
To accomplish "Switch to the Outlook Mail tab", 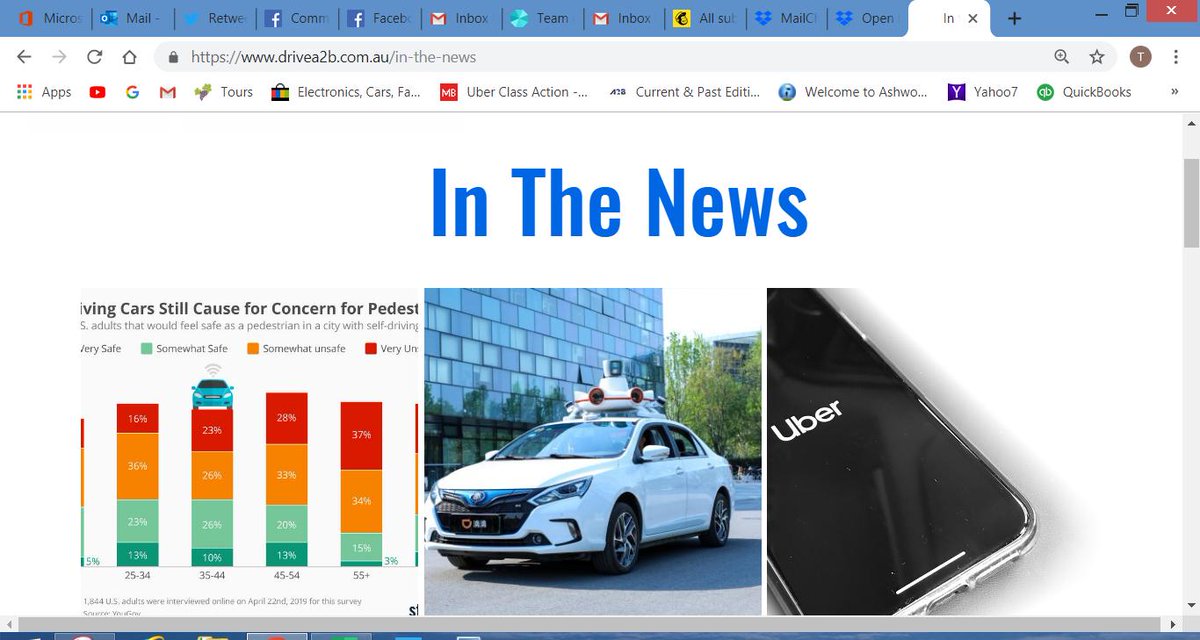I will (x=131, y=18).
